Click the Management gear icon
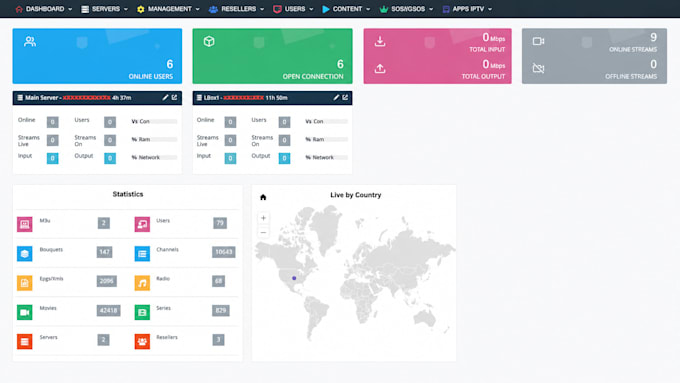 (x=141, y=9)
